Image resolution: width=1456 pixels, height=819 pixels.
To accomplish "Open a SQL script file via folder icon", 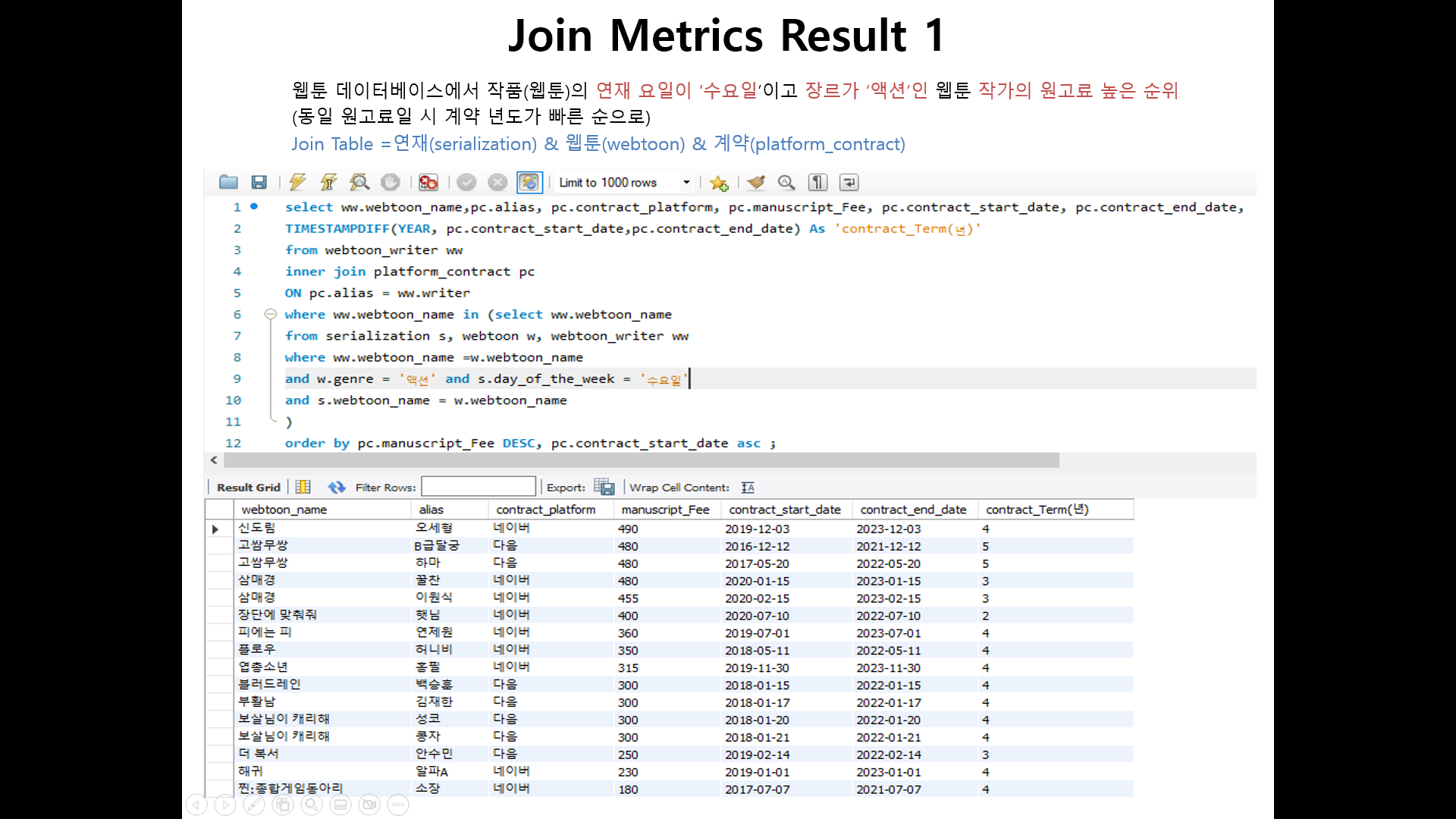I will (228, 182).
